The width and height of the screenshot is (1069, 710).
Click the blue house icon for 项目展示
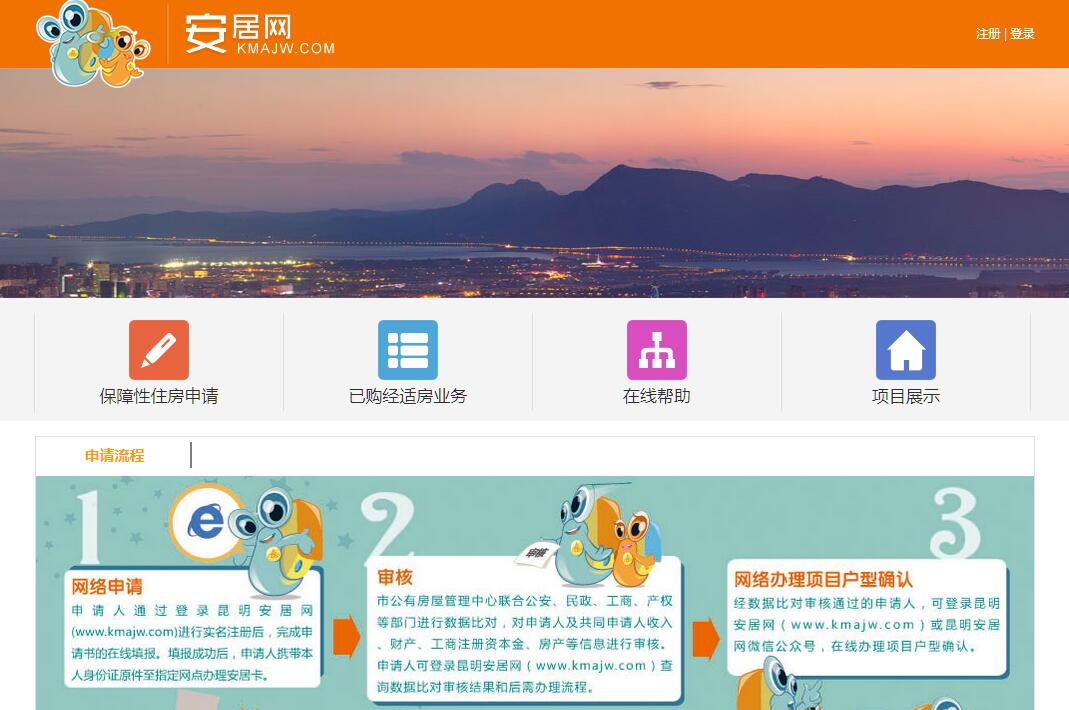905,350
